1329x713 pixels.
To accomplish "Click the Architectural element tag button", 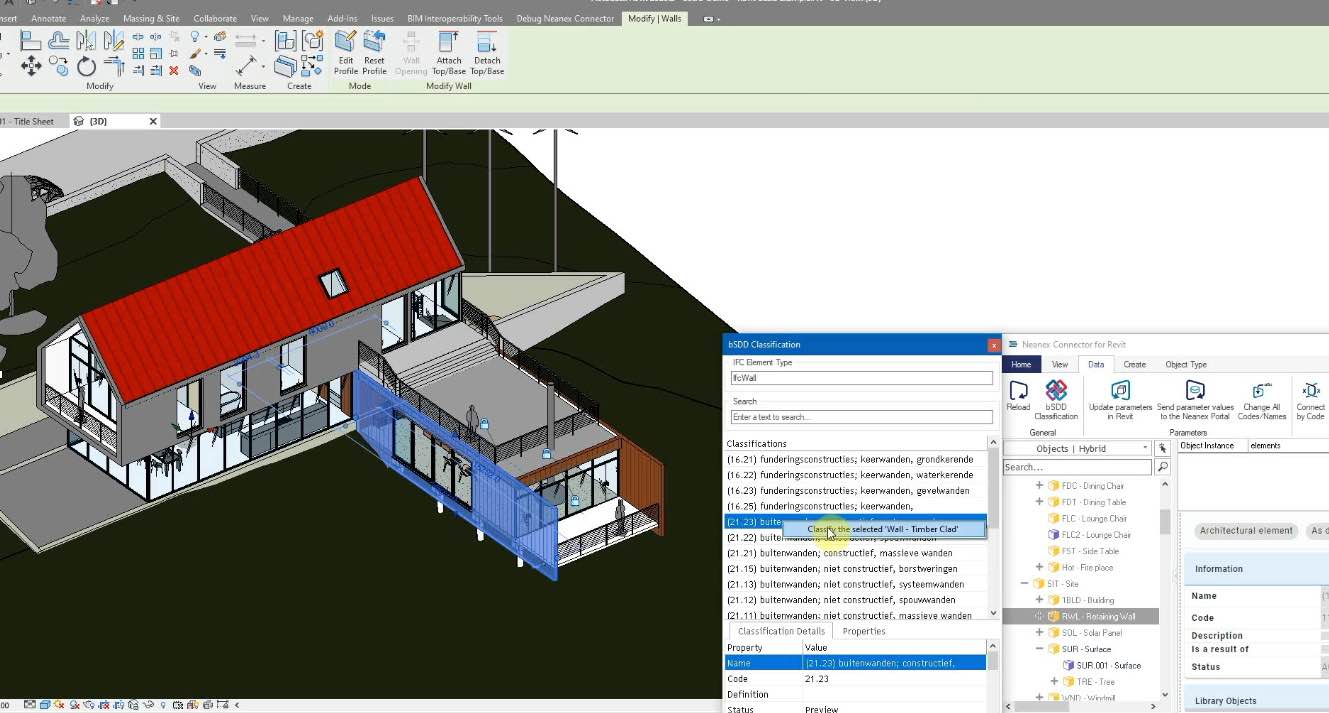I will (x=1246, y=531).
